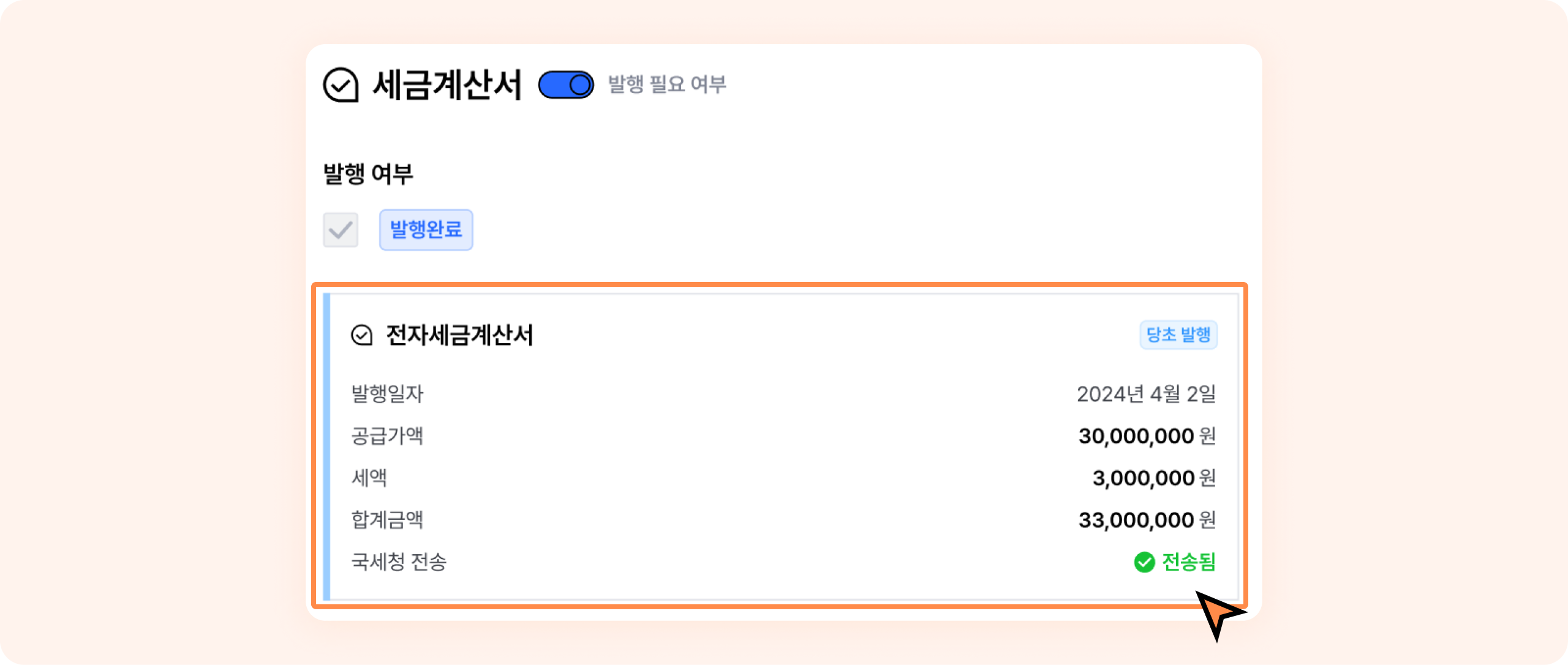1568x665 pixels.
Task: Uncheck the 발행 여부 checkbox
Action: click(x=341, y=230)
